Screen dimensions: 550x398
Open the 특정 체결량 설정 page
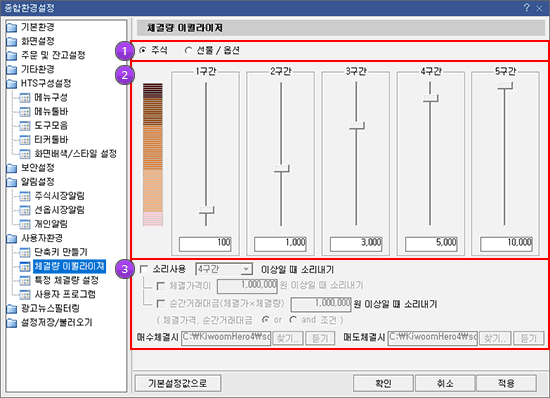tap(66, 280)
